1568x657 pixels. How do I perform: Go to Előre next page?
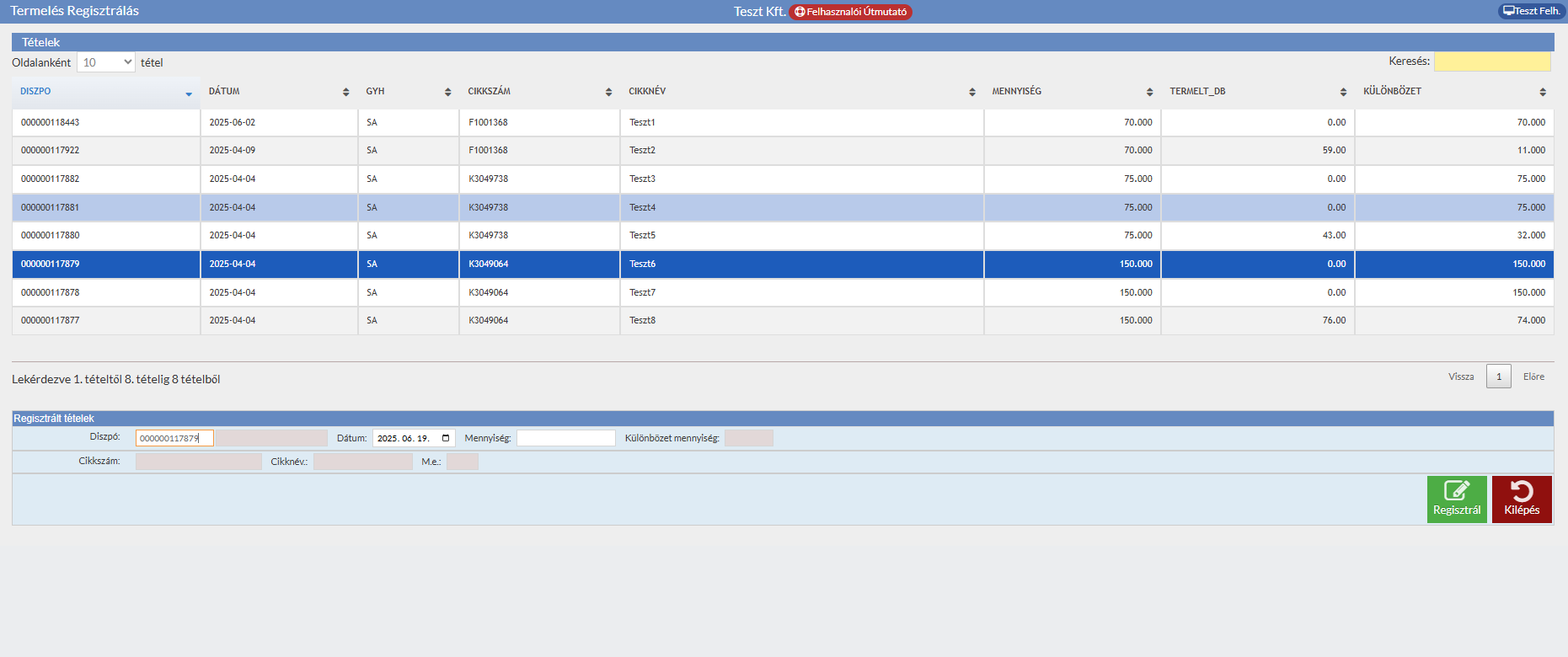pos(1533,377)
